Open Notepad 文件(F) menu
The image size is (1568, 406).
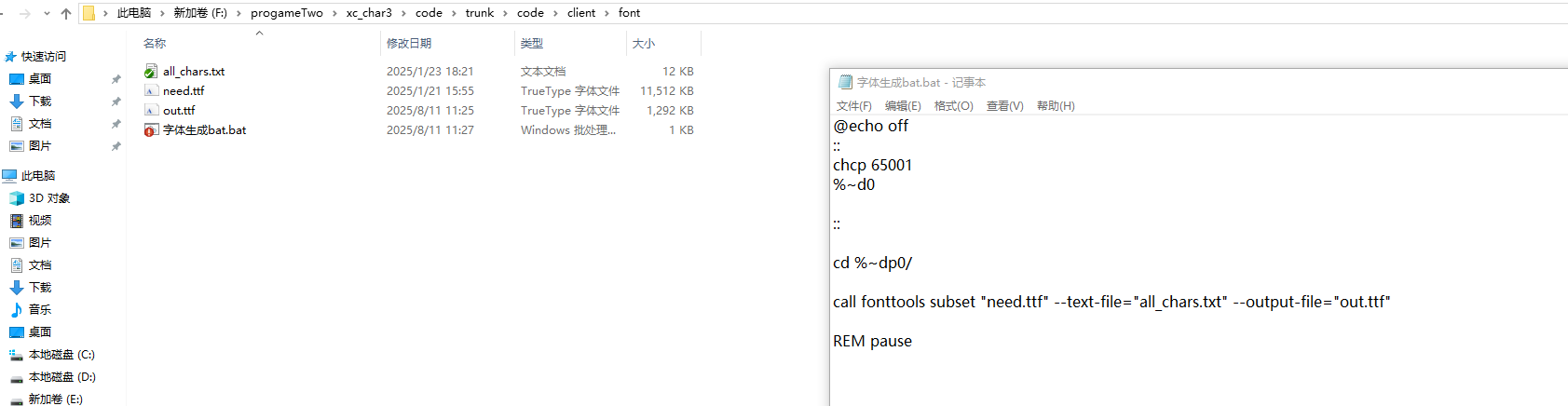(x=854, y=106)
